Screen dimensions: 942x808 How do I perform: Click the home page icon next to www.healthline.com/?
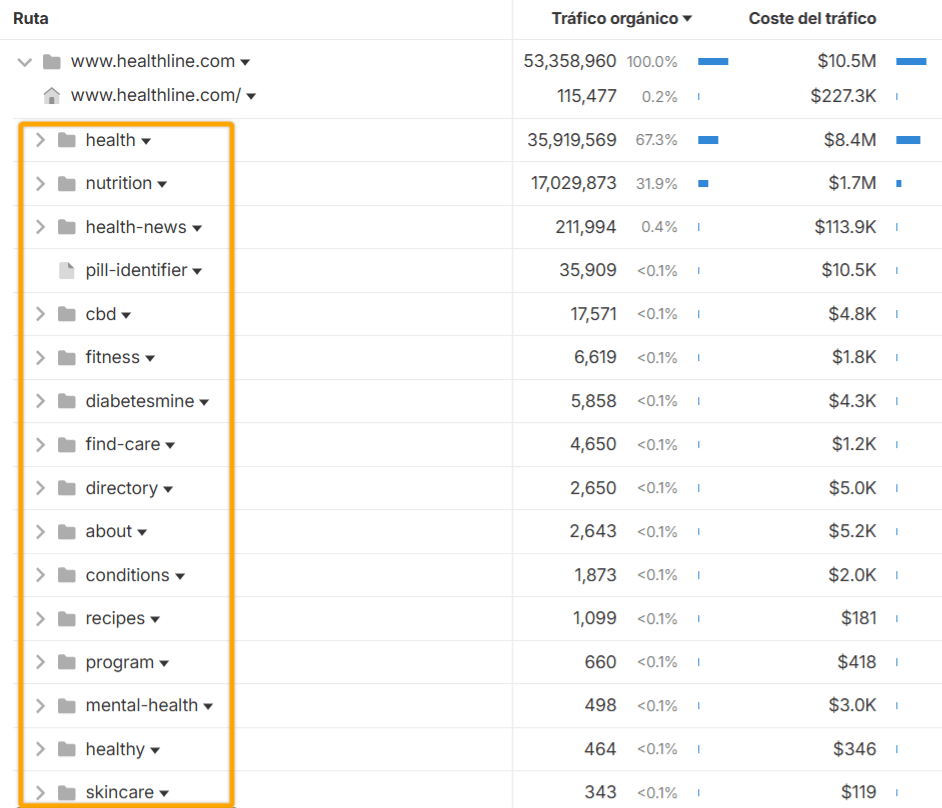[x=51, y=96]
